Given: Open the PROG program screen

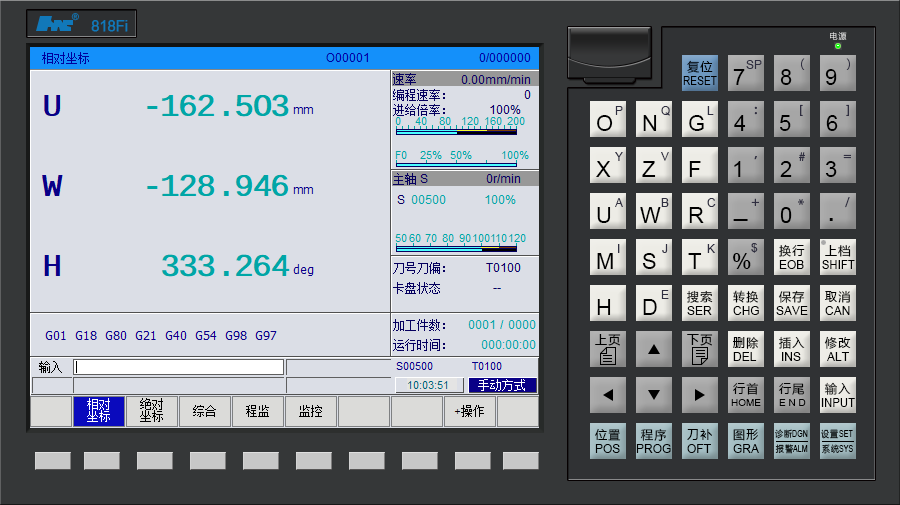Looking at the screenshot, I should click(x=653, y=441).
